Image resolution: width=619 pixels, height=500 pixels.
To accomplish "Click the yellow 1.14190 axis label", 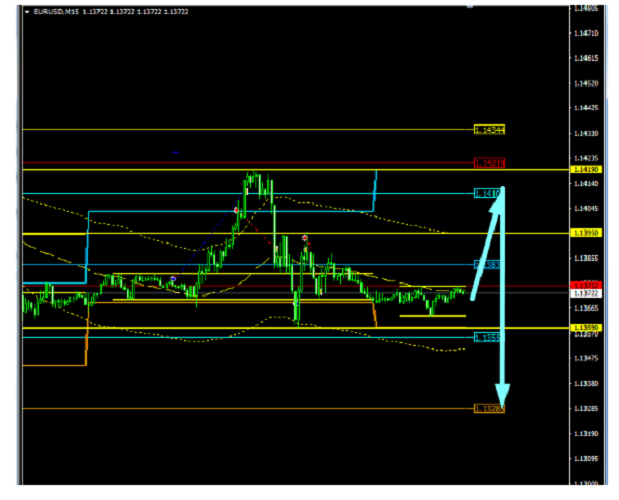I will (586, 170).
